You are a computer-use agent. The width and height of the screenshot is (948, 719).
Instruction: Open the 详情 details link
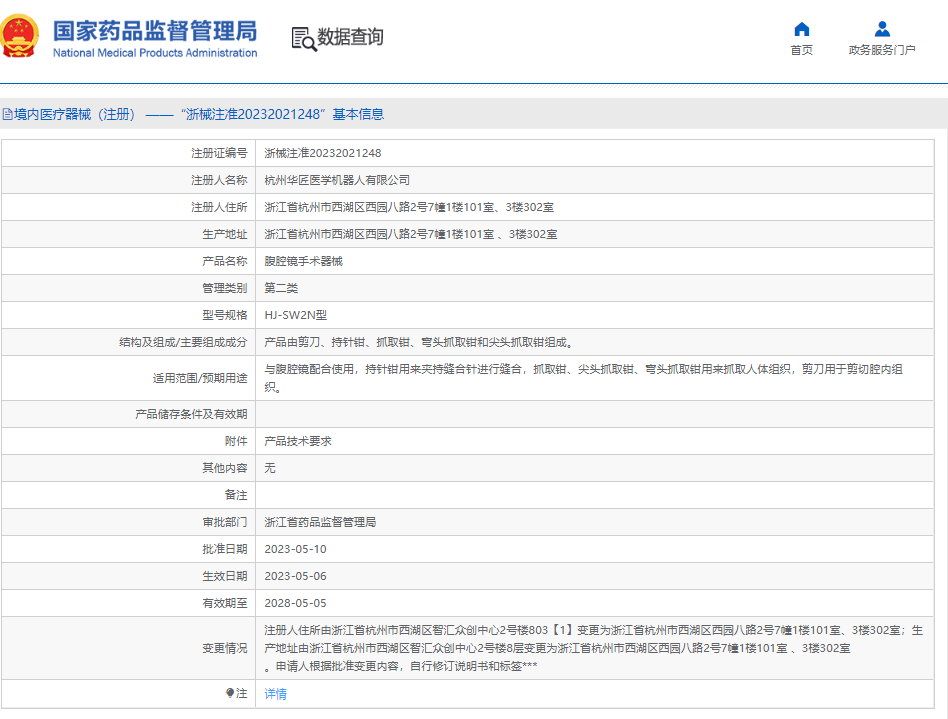(276, 694)
